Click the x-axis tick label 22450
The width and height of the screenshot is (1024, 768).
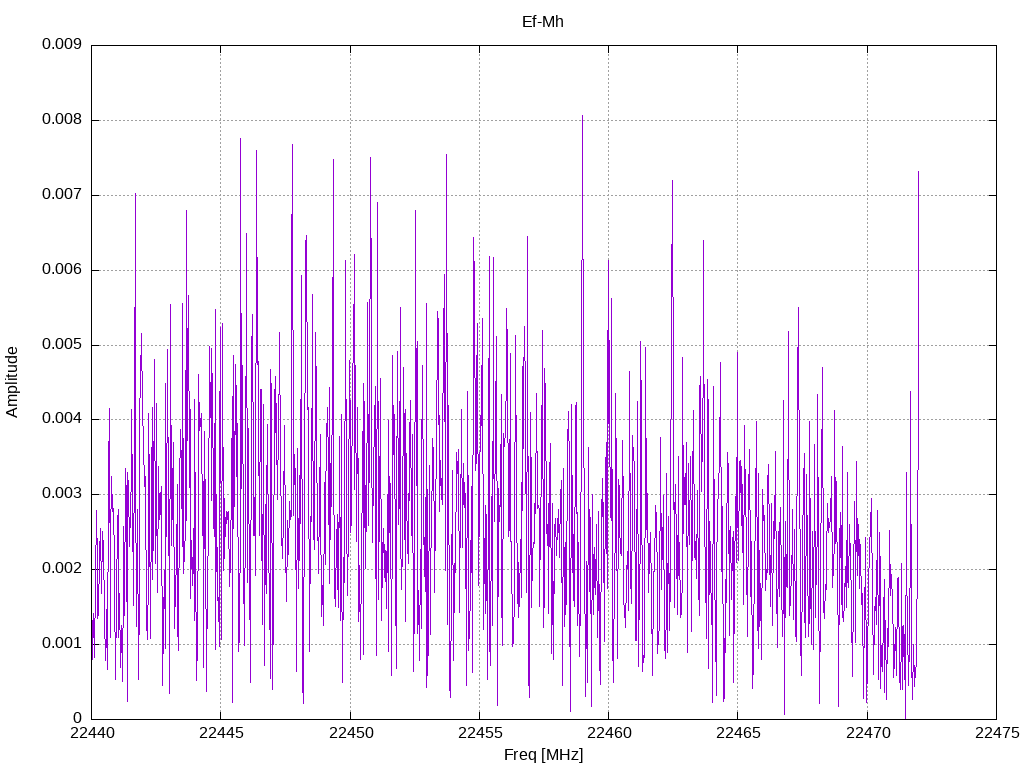pyautogui.click(x=351, y=733)
